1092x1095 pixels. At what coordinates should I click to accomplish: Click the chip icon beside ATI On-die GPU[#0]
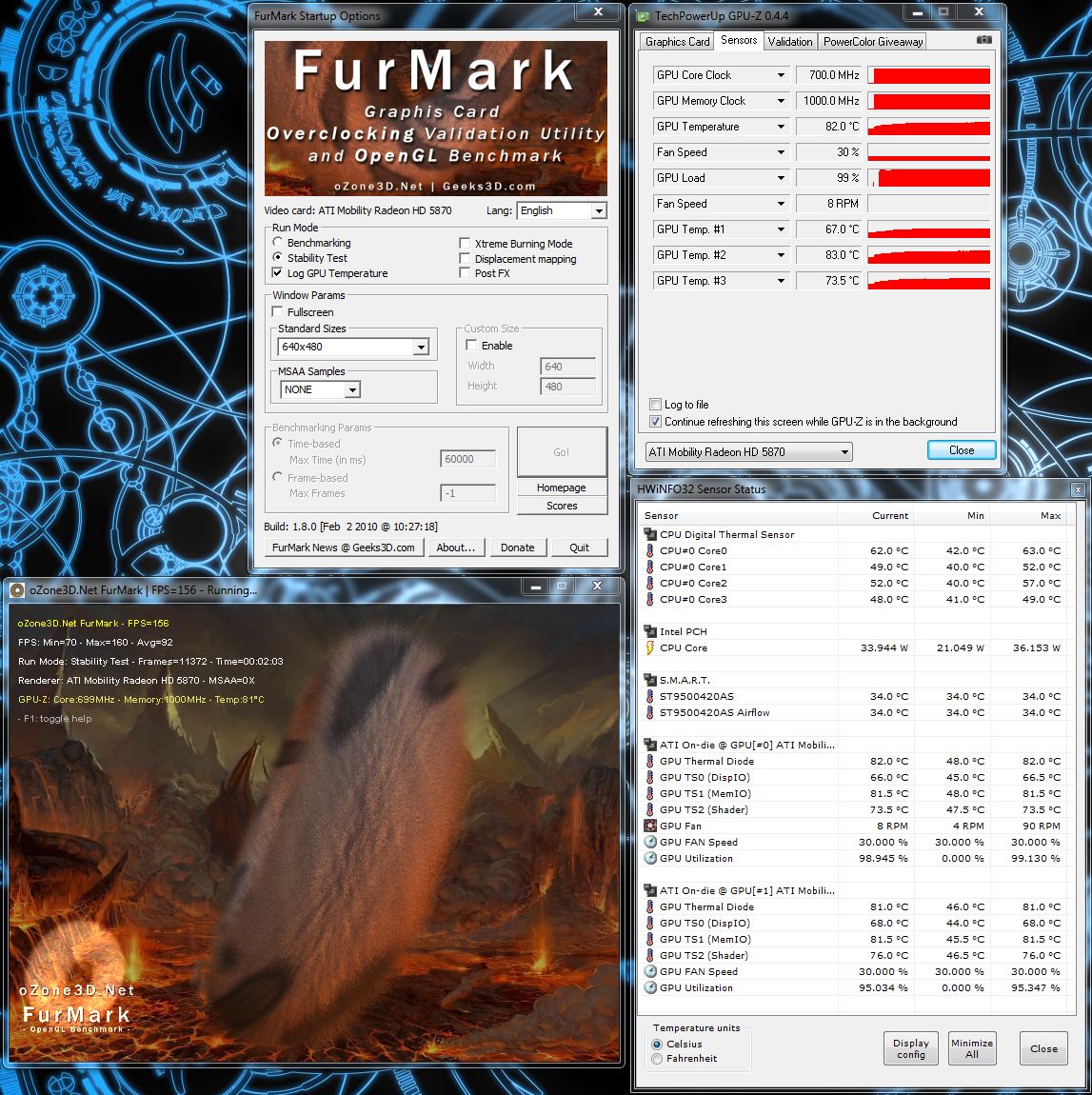(x=650, y=745)
